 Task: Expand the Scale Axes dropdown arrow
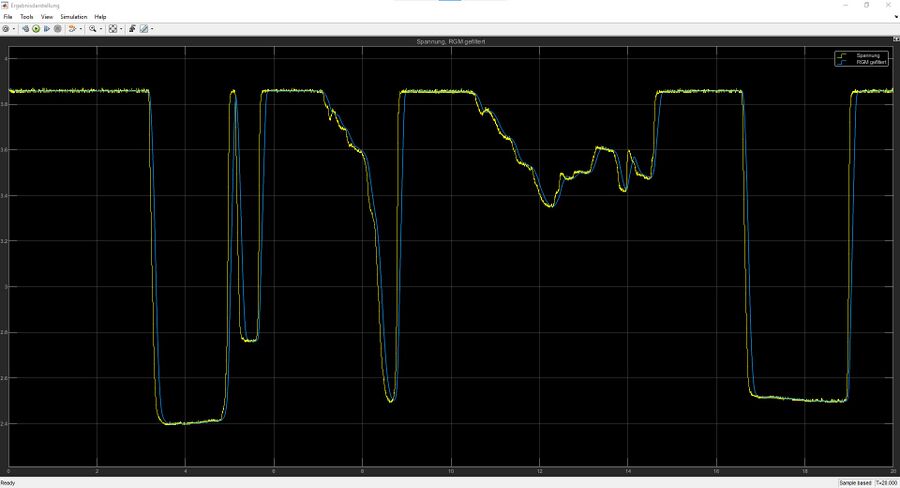pos(120,29)
